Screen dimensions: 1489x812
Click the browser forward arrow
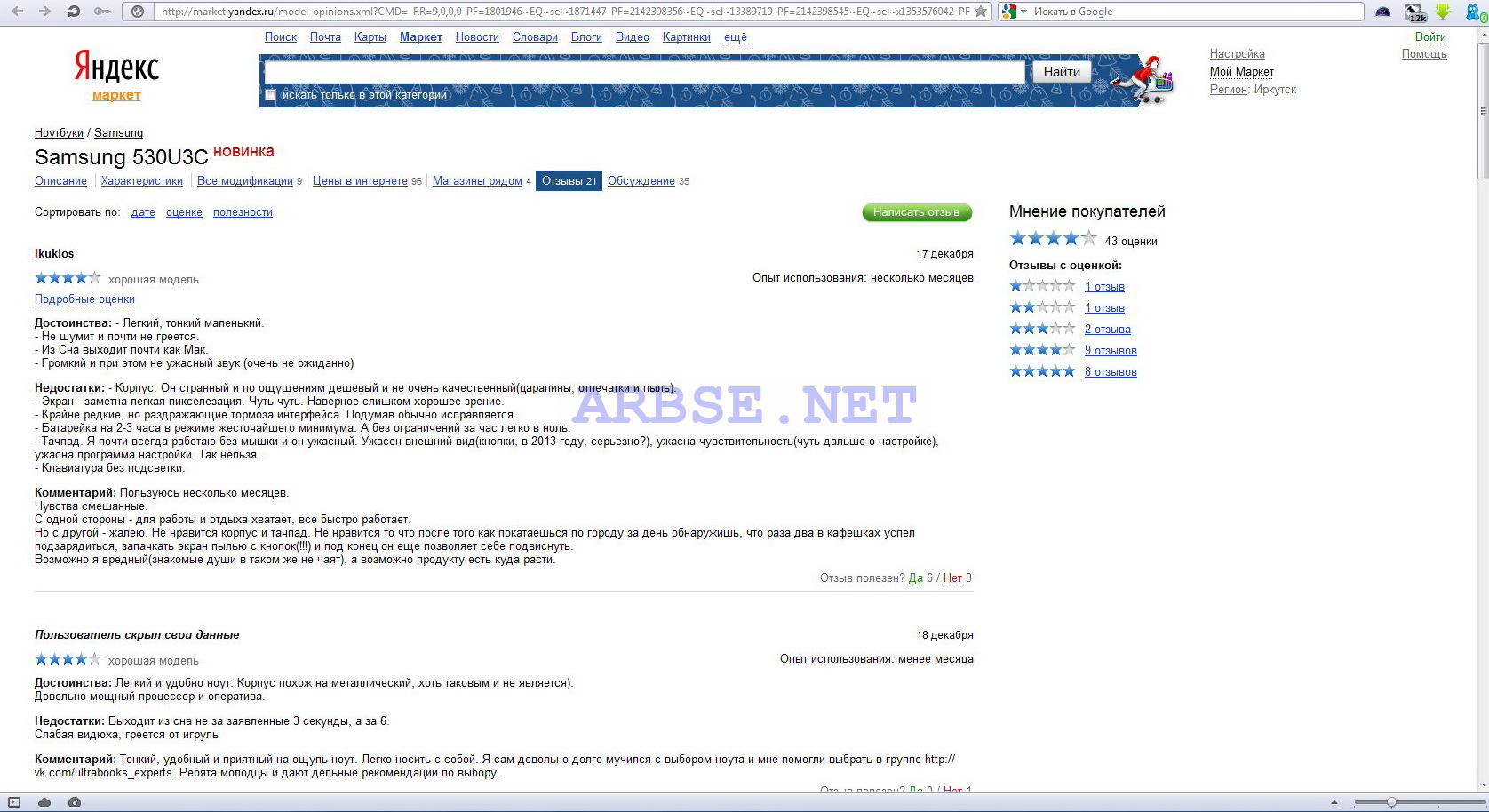click(44, 12)
